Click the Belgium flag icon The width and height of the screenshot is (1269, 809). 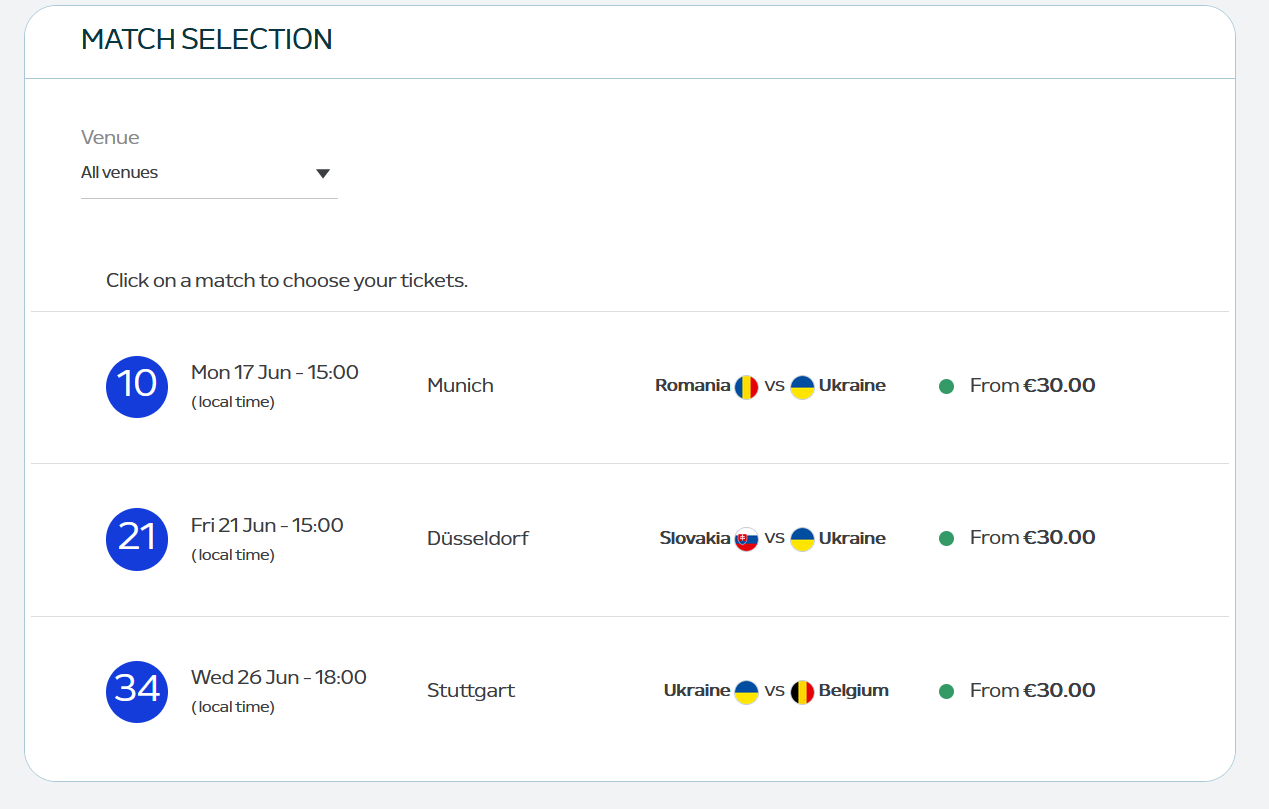pos(802,692)
